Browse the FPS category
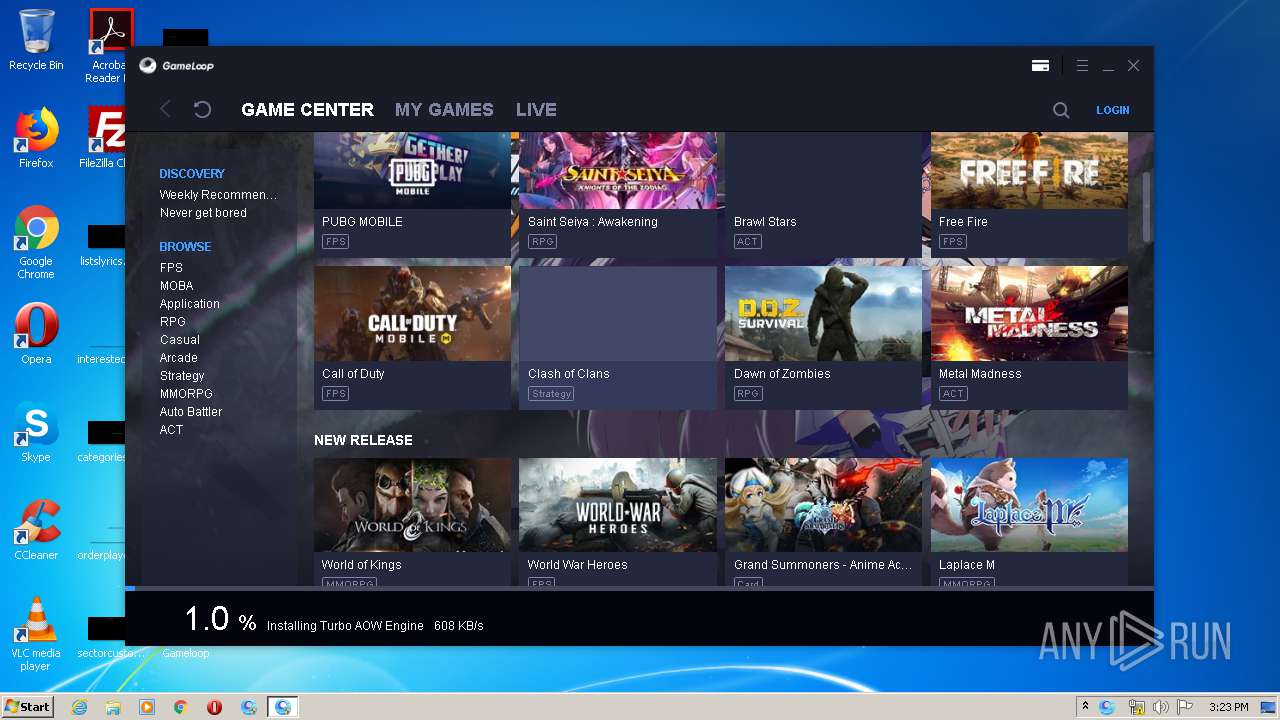1280x720 pixels. pyautogui.click(x=171, y=268)
